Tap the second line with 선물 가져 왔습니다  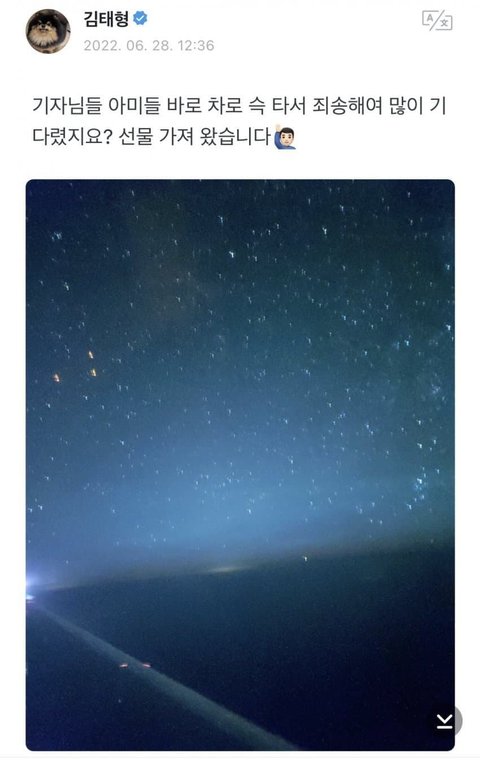(164, 137)
